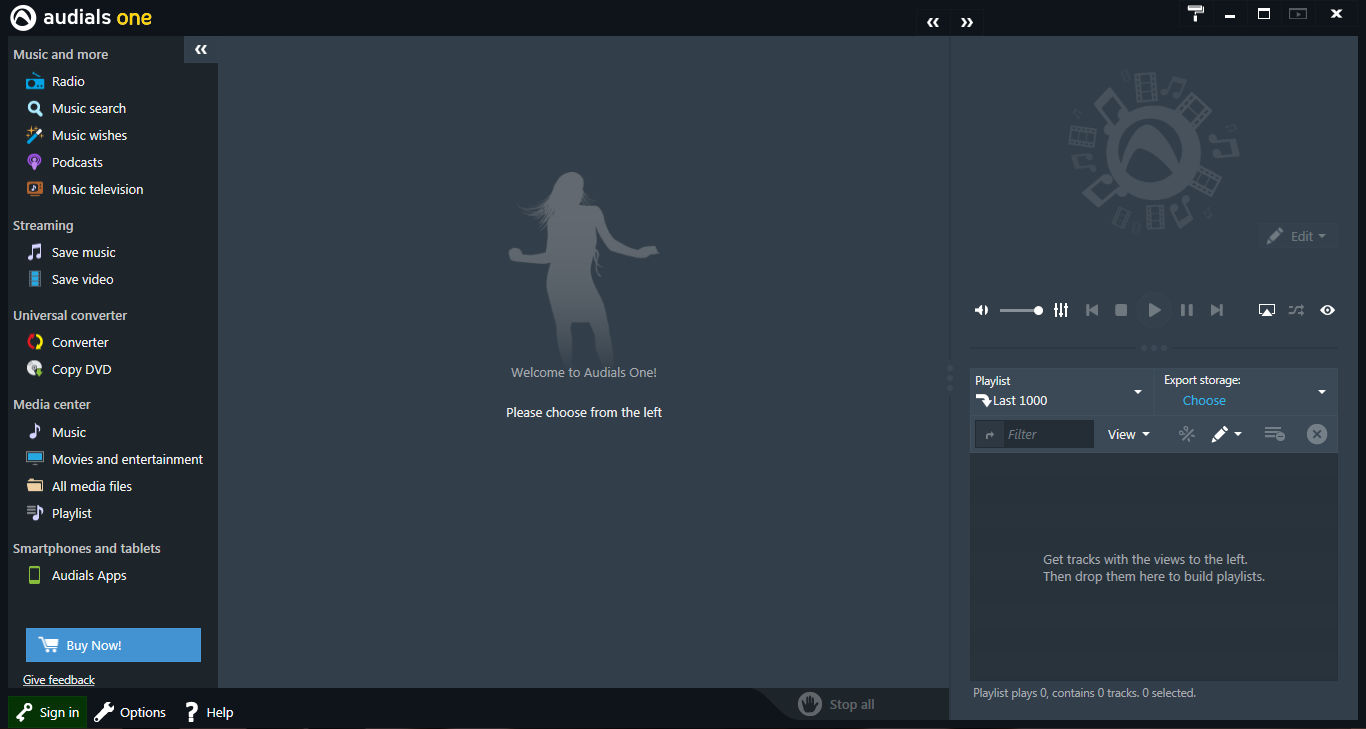Open Options

click(130, 712)
